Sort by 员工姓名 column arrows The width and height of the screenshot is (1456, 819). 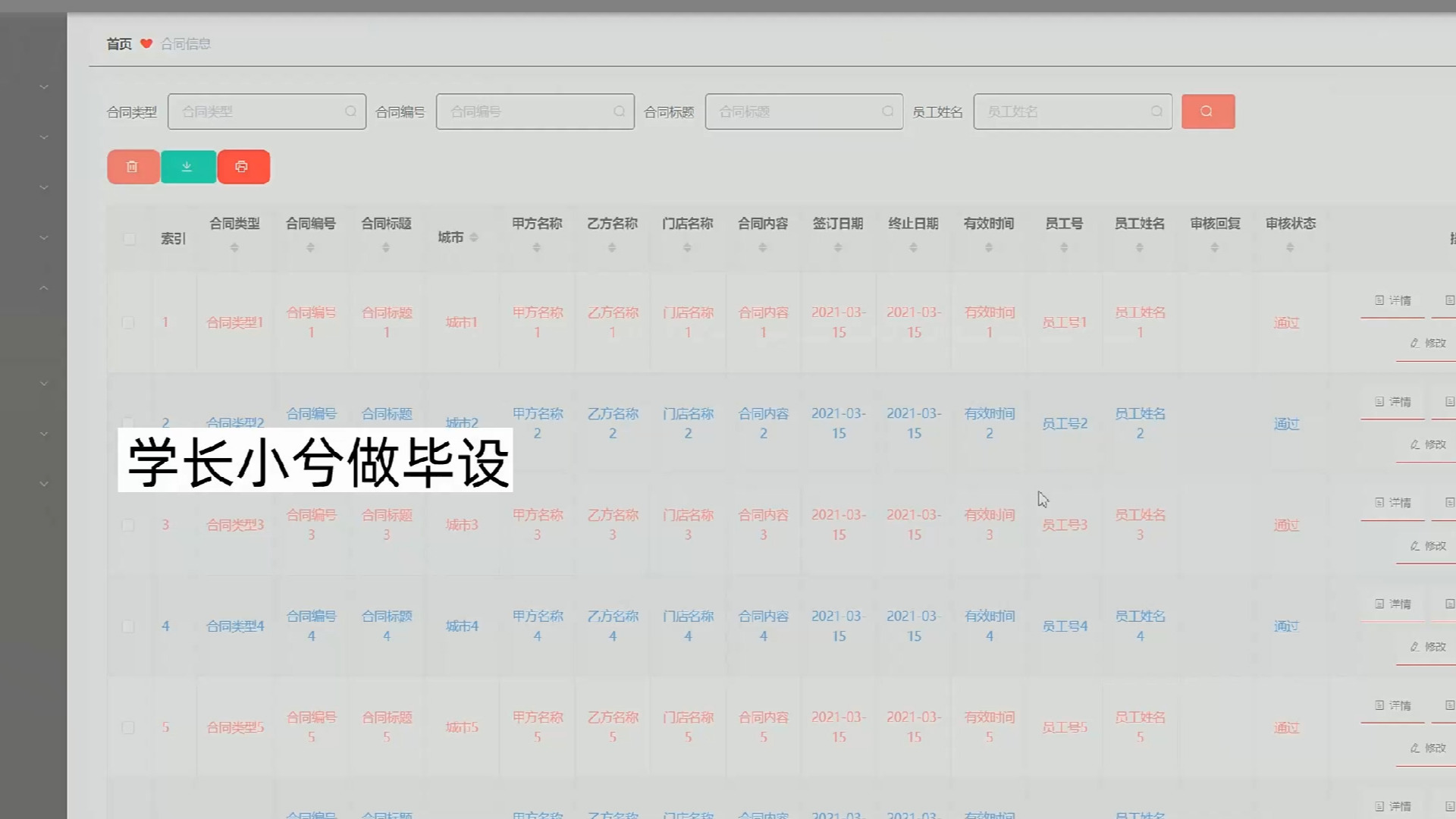(1139, 247)
